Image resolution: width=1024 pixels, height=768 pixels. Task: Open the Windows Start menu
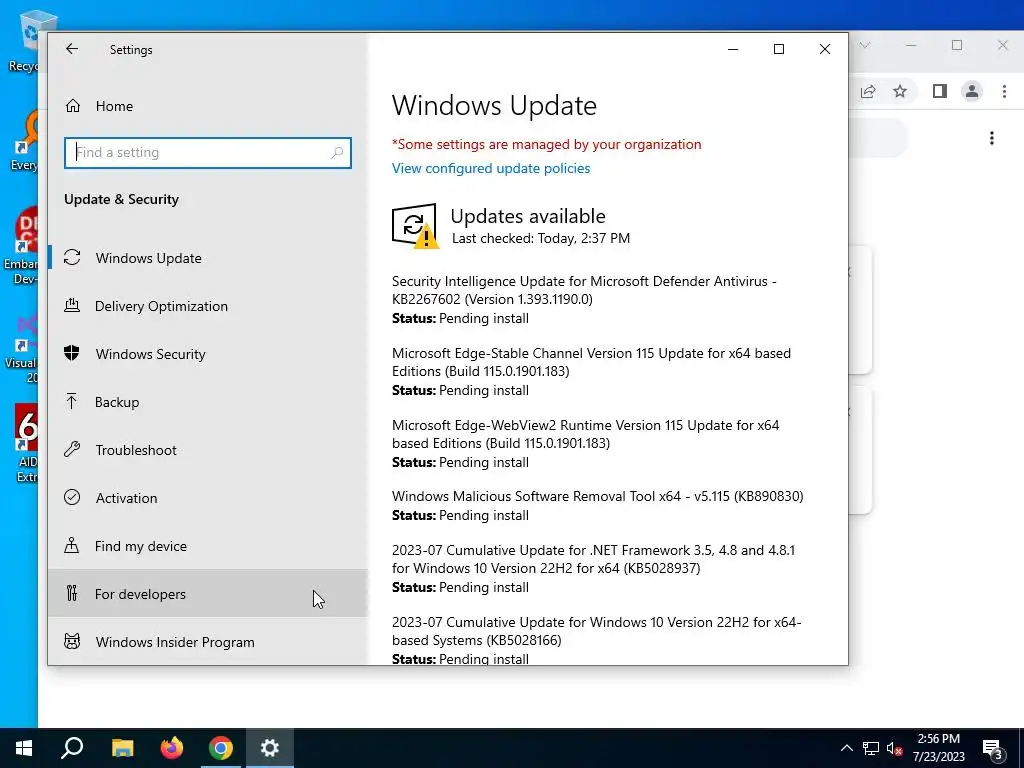24,748
